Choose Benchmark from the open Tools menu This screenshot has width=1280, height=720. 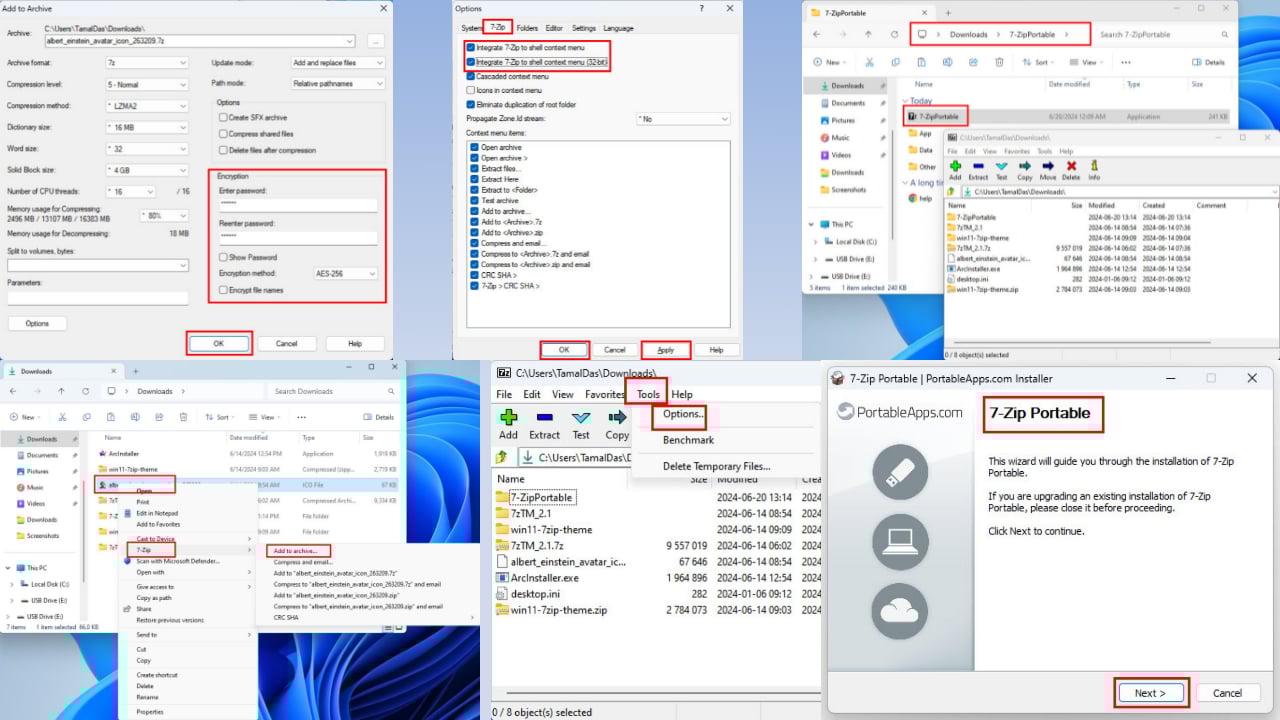pyautogui.click(x=688, y=440)
